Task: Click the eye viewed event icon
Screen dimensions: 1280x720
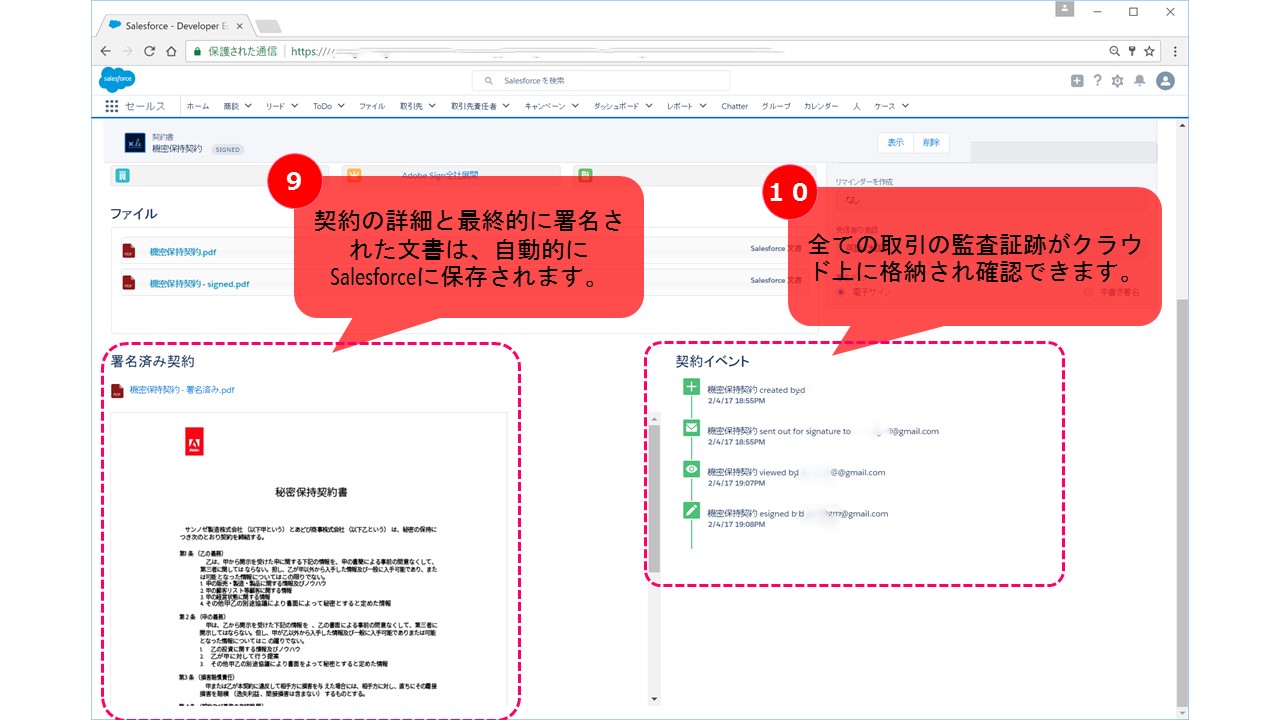Action: [691, 469]
